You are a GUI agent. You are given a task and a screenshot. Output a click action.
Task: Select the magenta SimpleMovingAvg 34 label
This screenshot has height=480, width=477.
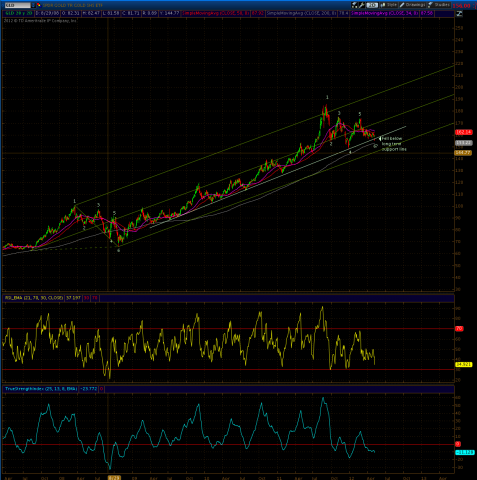pos(384,13)
